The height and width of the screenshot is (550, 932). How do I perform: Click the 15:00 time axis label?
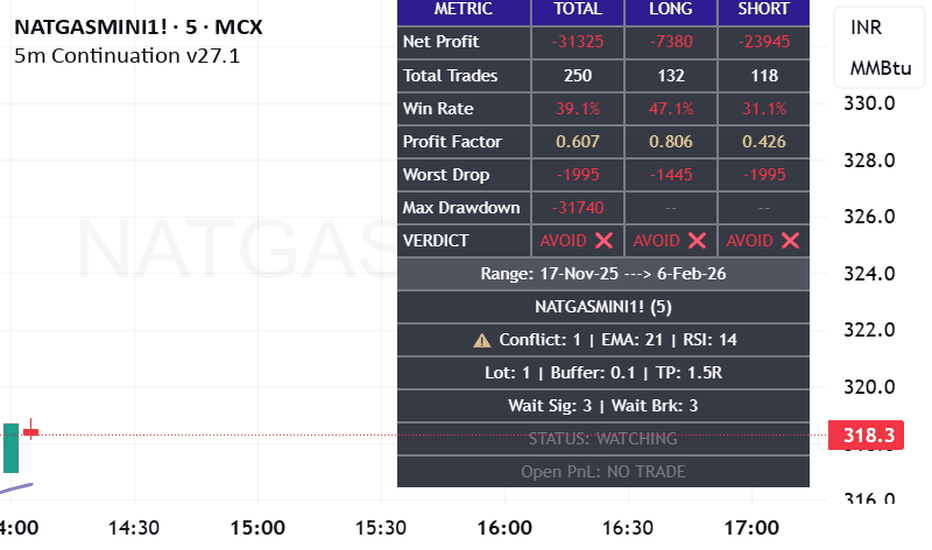[257, 528]
